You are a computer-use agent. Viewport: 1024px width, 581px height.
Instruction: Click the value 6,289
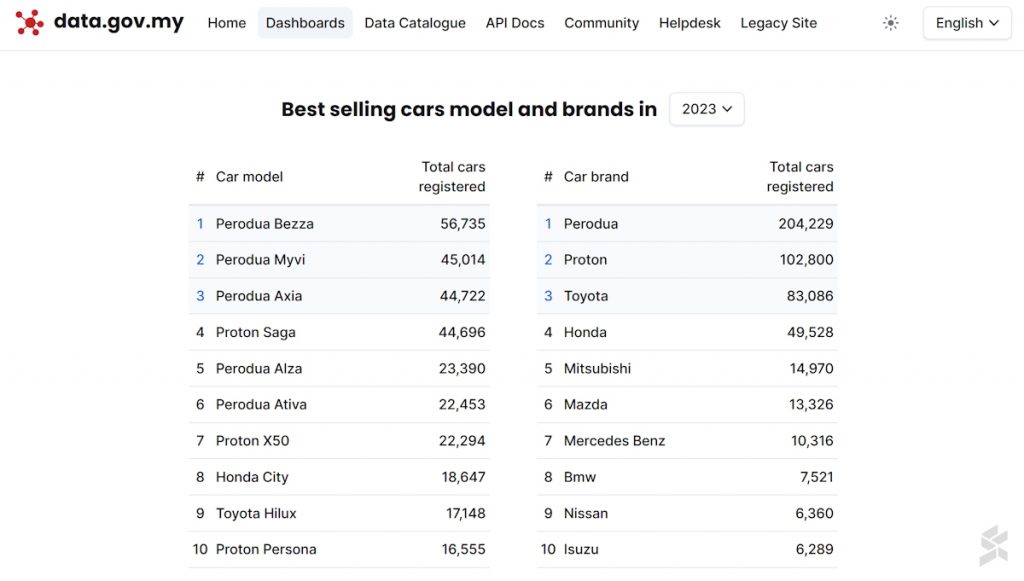tap(814, 550)
